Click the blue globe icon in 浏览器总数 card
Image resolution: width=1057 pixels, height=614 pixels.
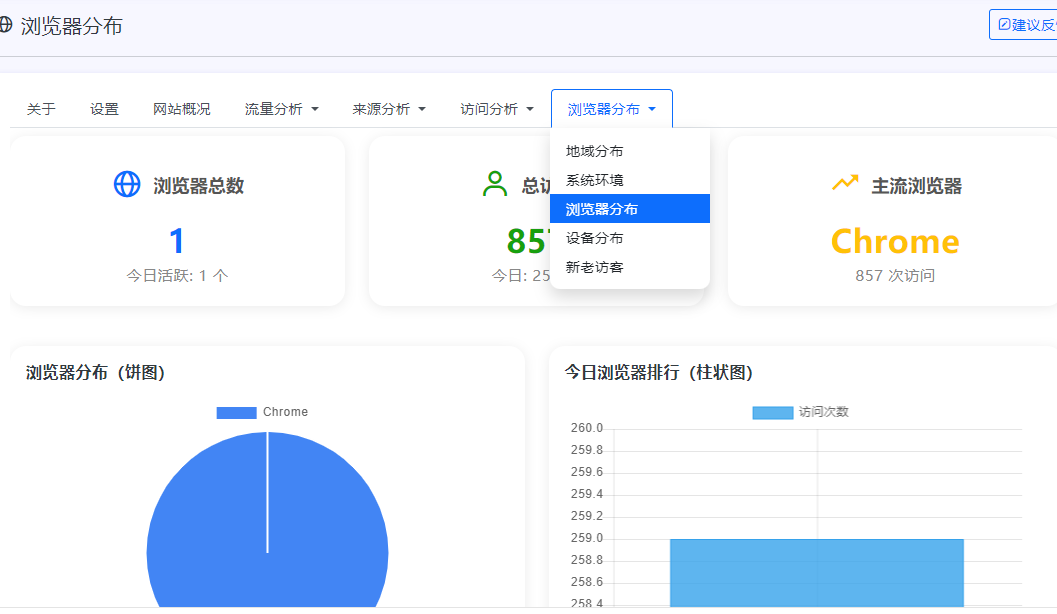127,184
